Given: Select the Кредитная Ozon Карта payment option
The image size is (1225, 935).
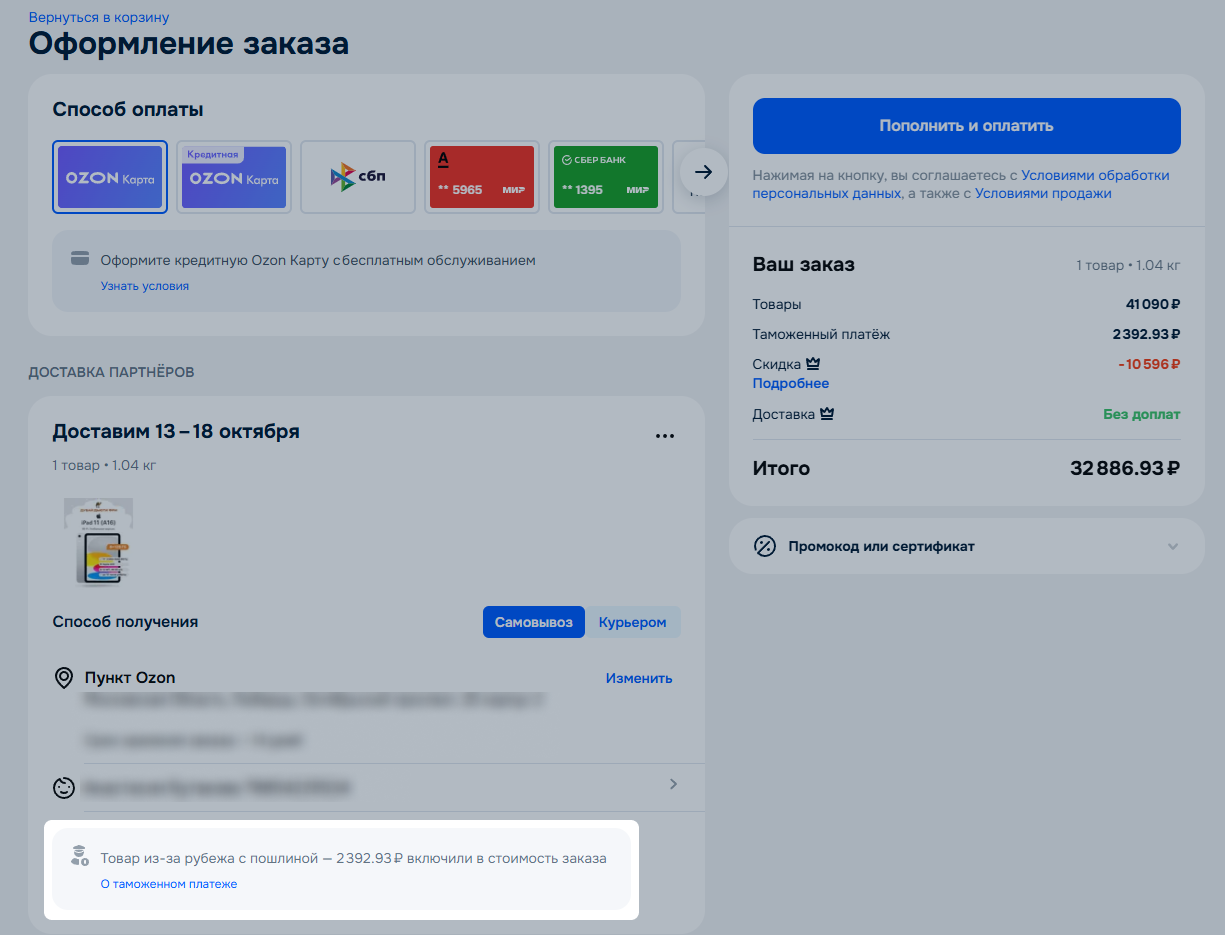Looking at the screenshot, I should click(x=233, y=177).
